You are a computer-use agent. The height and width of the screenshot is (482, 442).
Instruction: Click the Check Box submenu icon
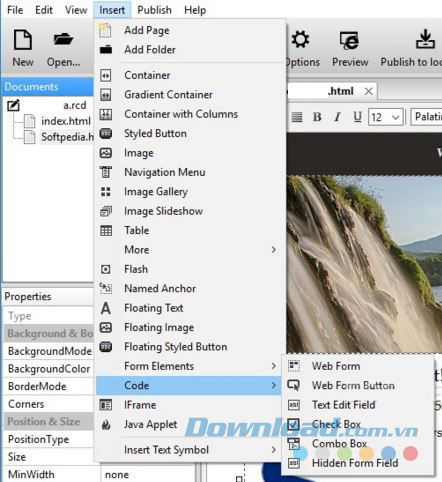[x=294, y=424]
